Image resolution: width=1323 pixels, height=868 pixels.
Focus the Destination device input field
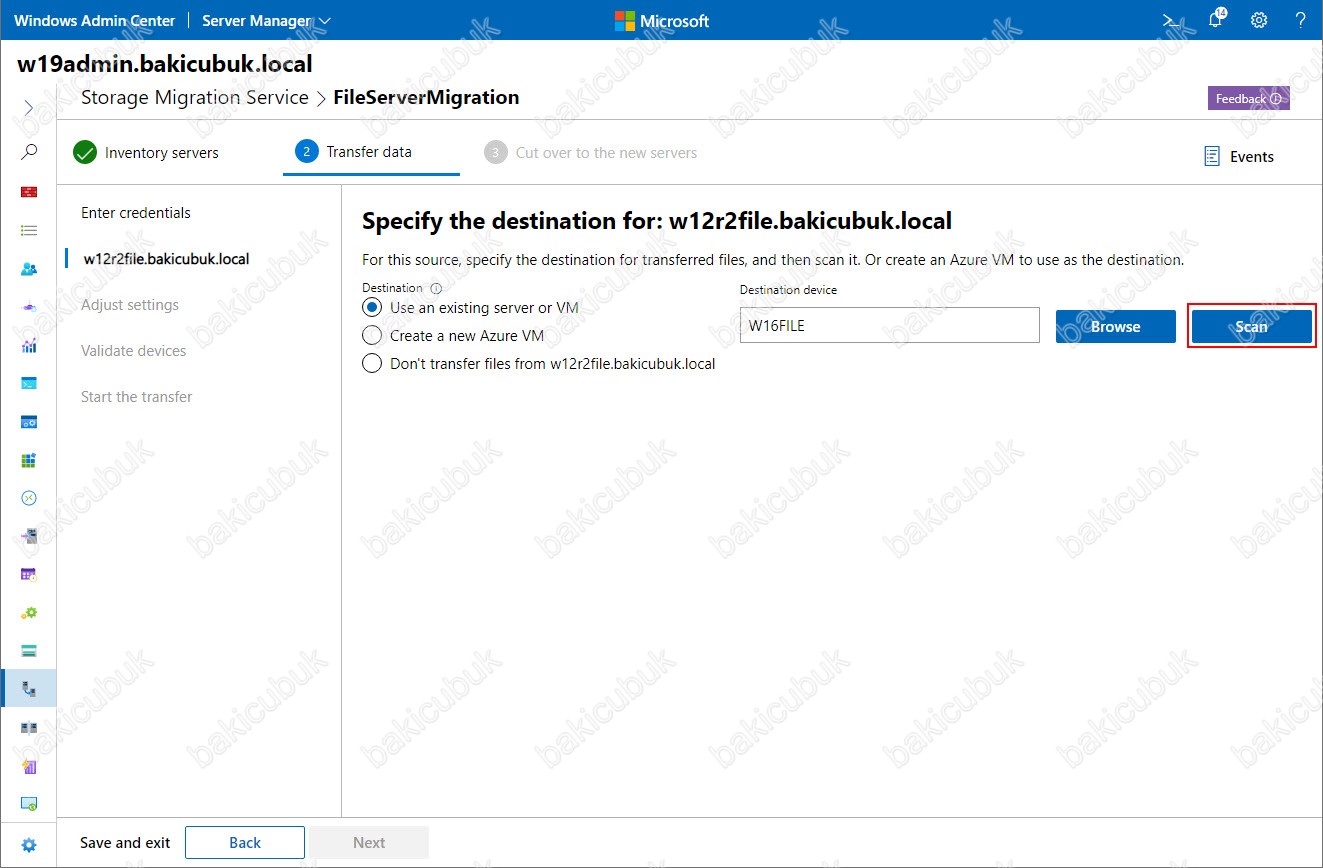coord(890,325)
